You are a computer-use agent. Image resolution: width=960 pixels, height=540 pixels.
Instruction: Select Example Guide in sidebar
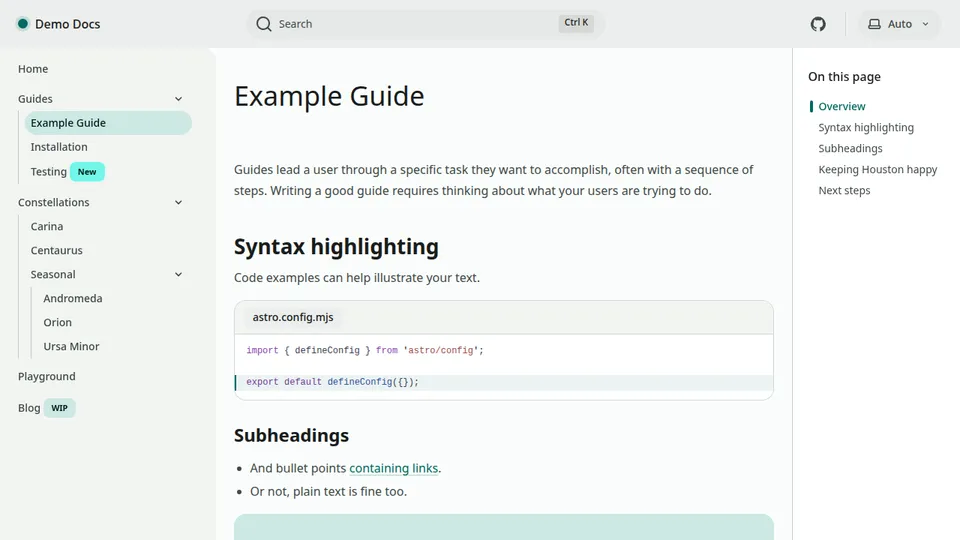coord(108,122)
